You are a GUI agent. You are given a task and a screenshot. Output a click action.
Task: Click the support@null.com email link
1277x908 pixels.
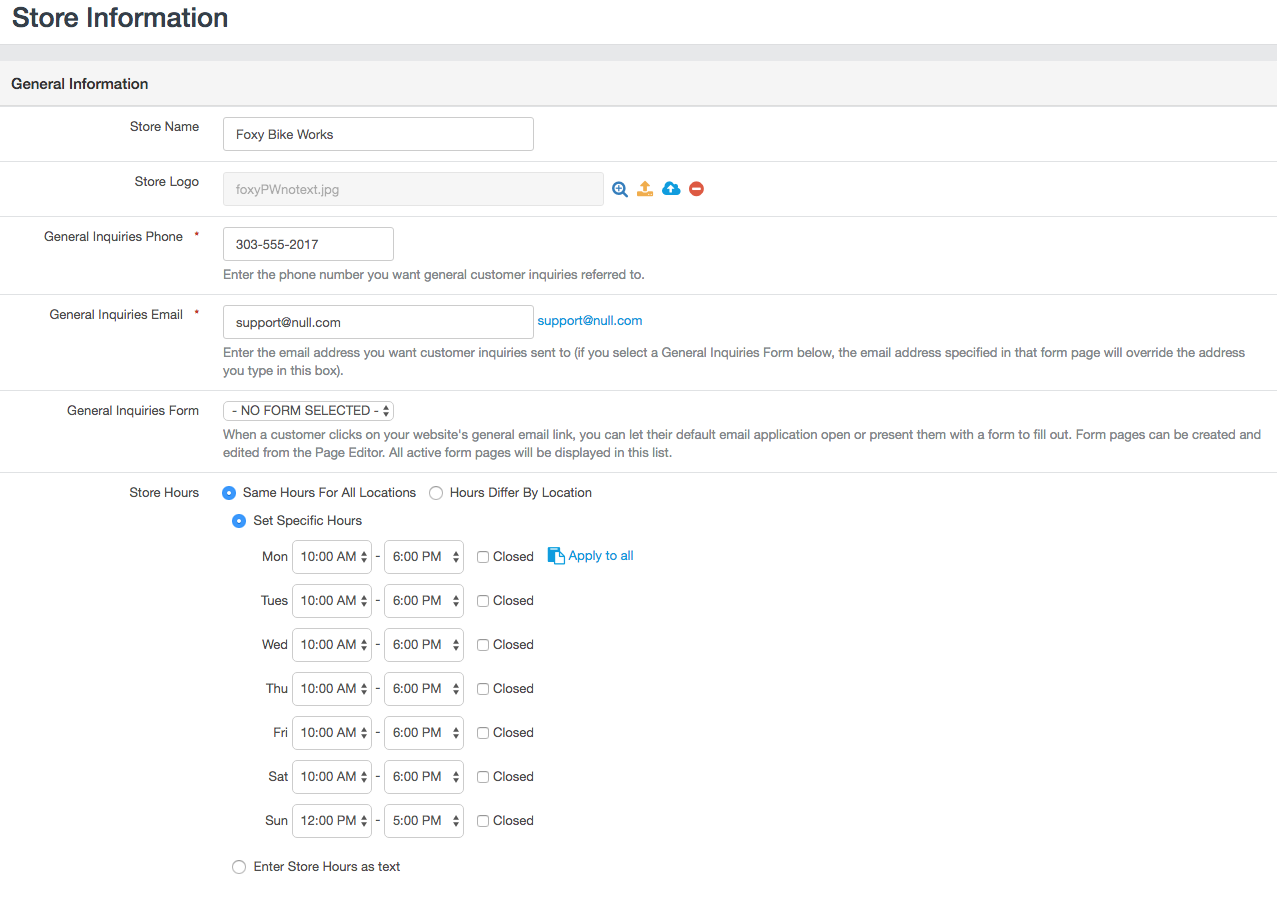tap(590, 321)
